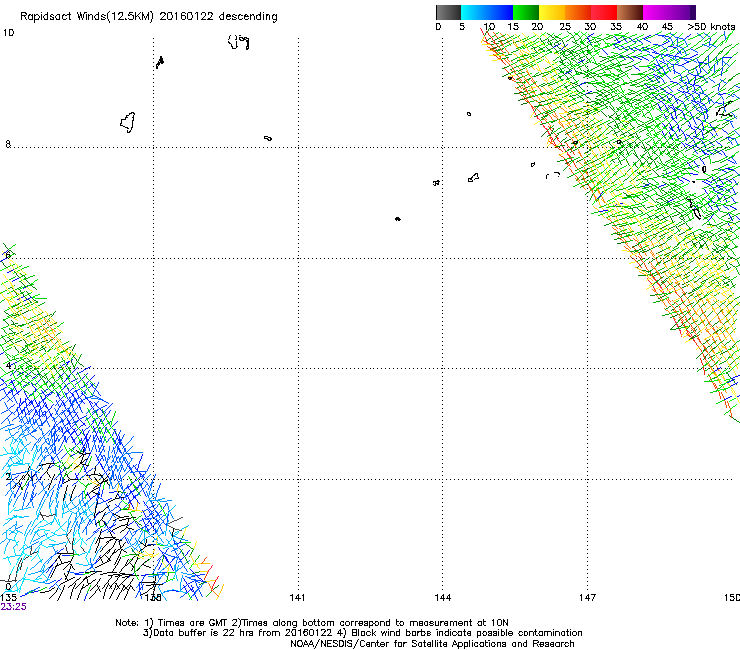The width and height of the screenshot is (740, 650).
Task: Click the latitude label '8'
Action: [8, 144]
